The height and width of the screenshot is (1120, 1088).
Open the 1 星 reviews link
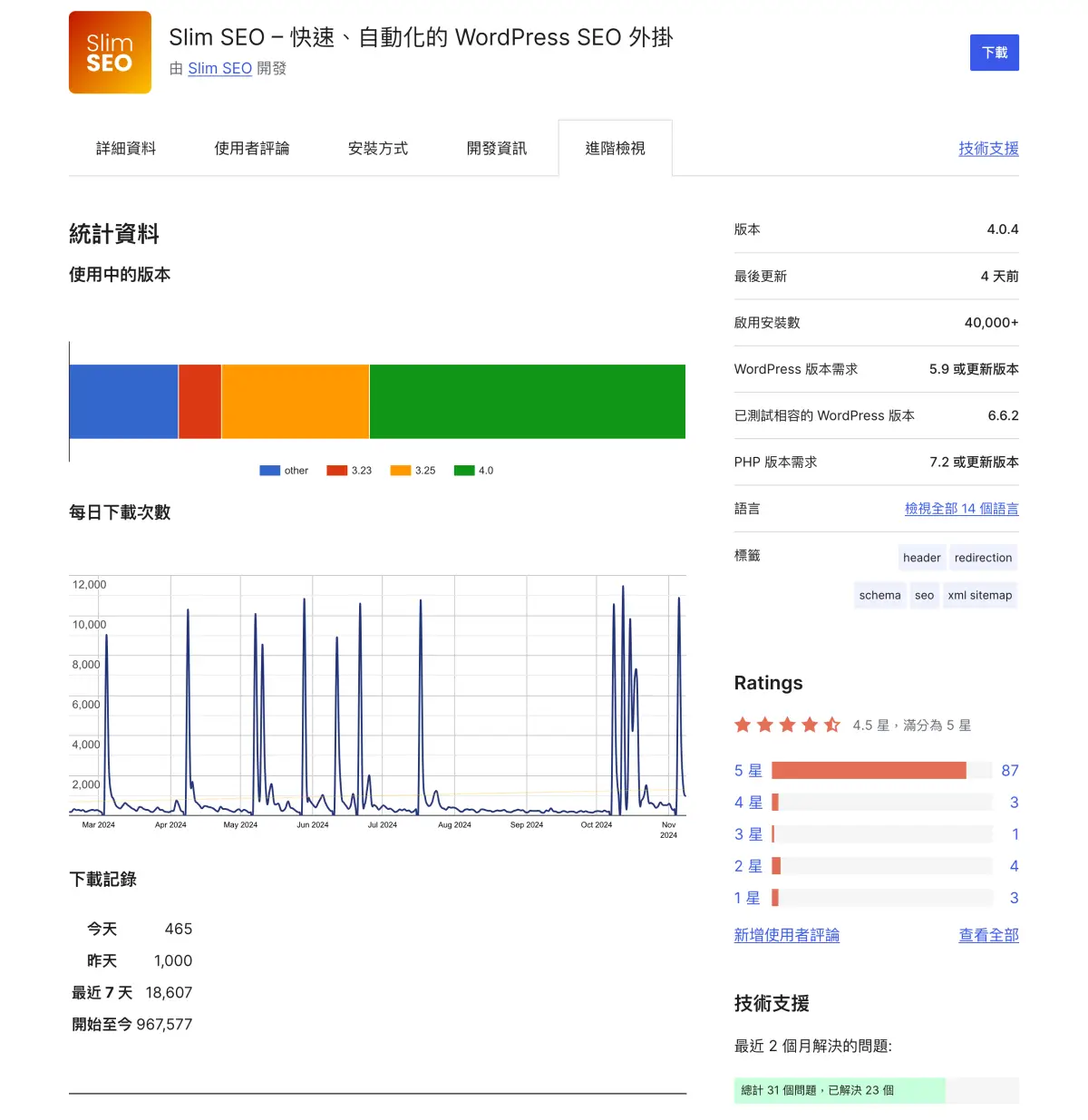tap(747, 898)
